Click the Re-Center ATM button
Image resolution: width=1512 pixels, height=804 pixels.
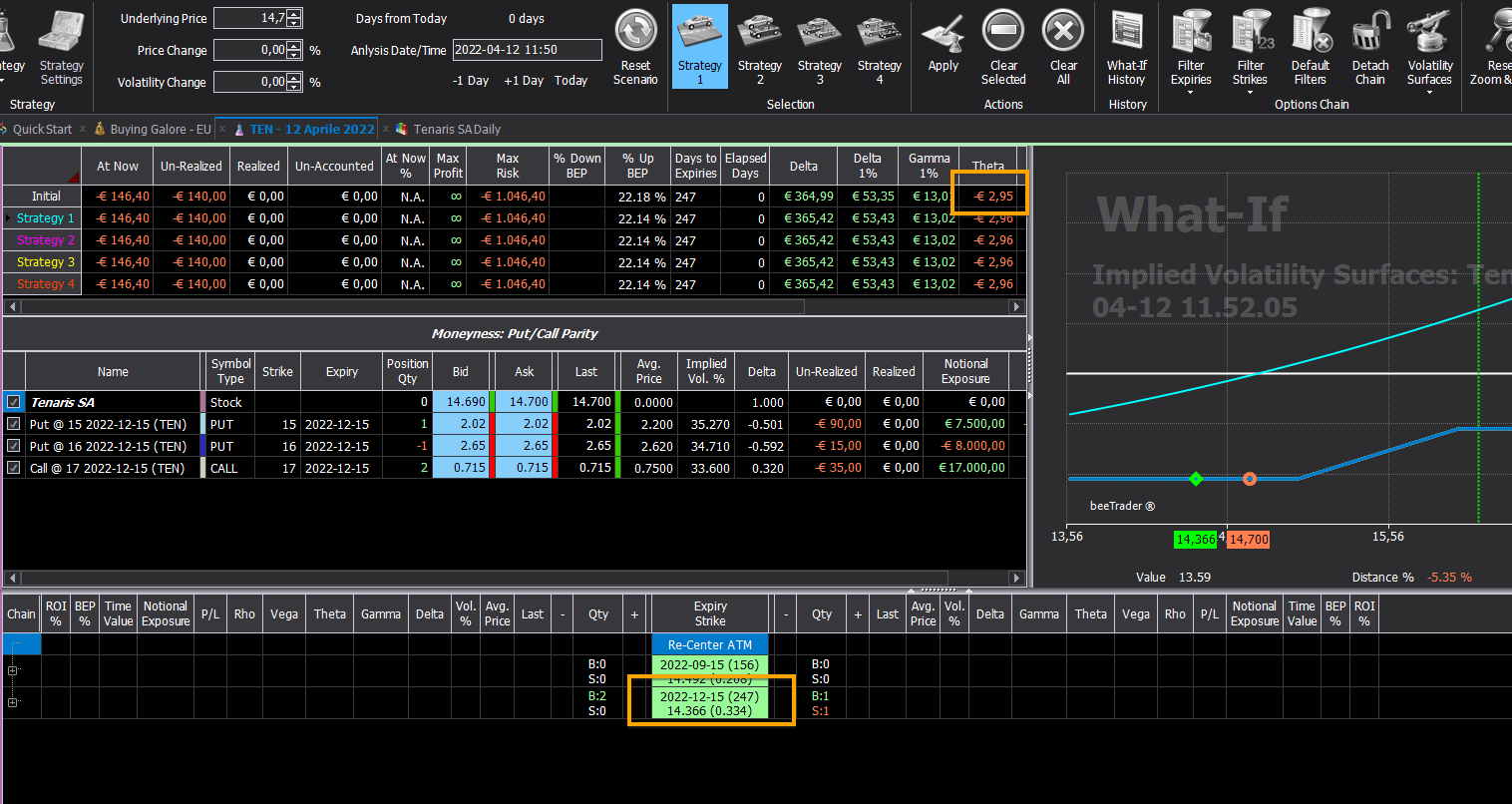tap(710, 644)
